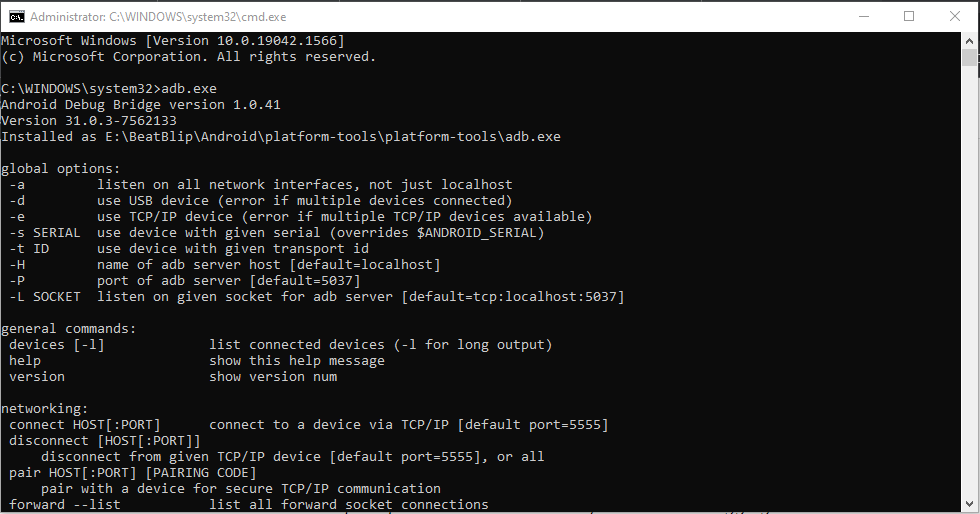Viewport: 980px width, 514px height.
Task: Click the "general commands:" heading
Action: click(68, 329)
